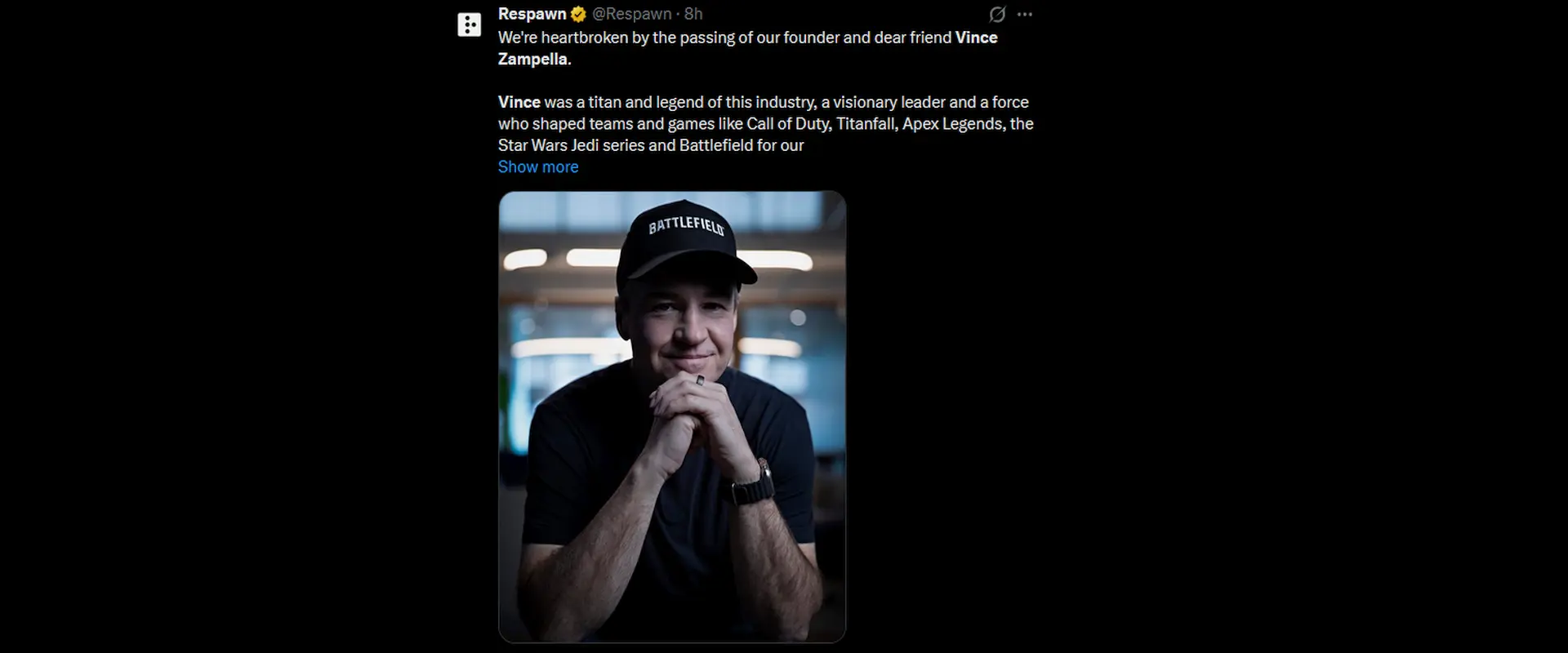Click the gold verified badge beside Respawn
1568x653 pixels.
pos(578,15)
